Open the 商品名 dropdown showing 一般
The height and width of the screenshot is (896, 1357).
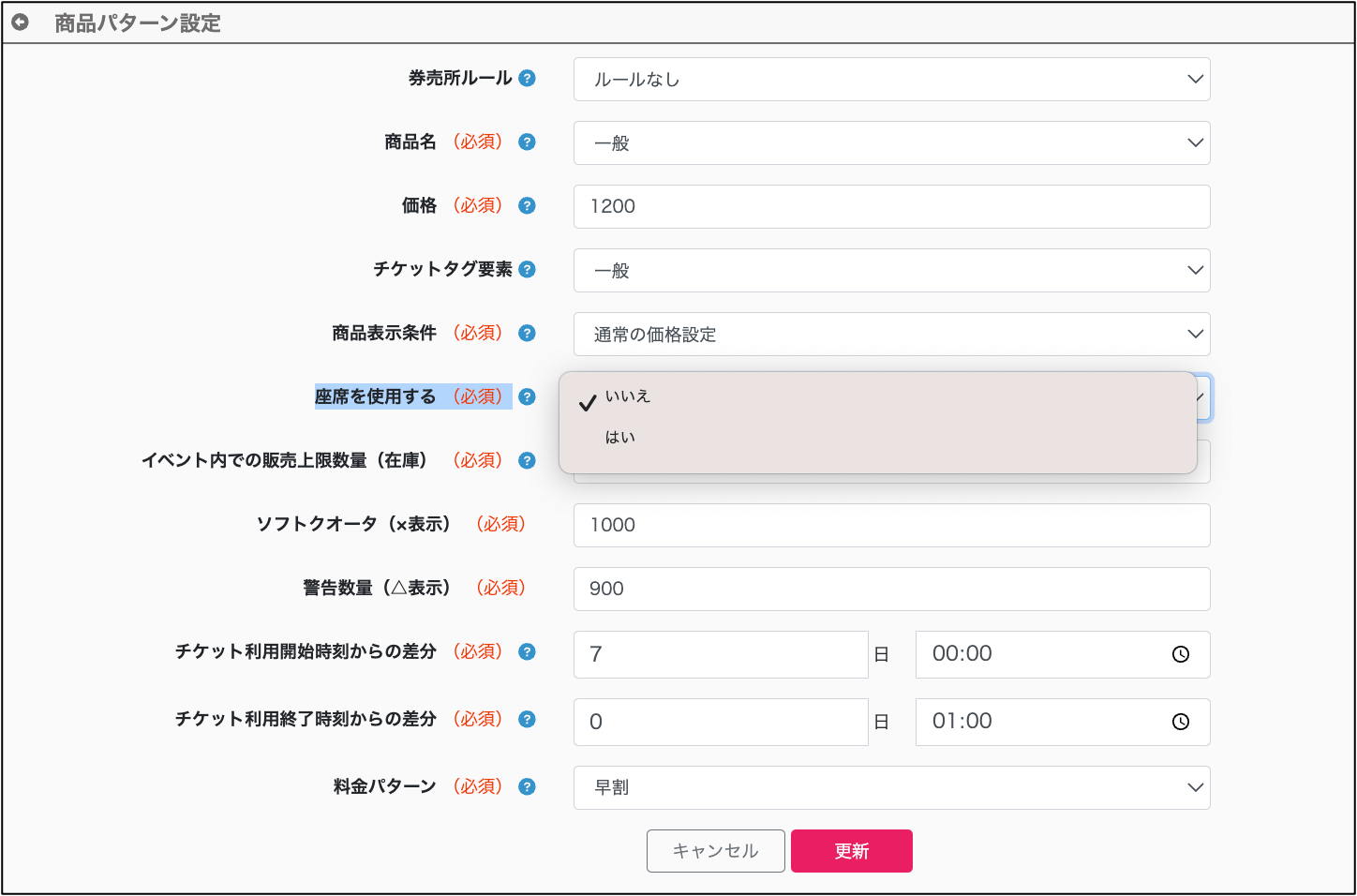point(891,143)
